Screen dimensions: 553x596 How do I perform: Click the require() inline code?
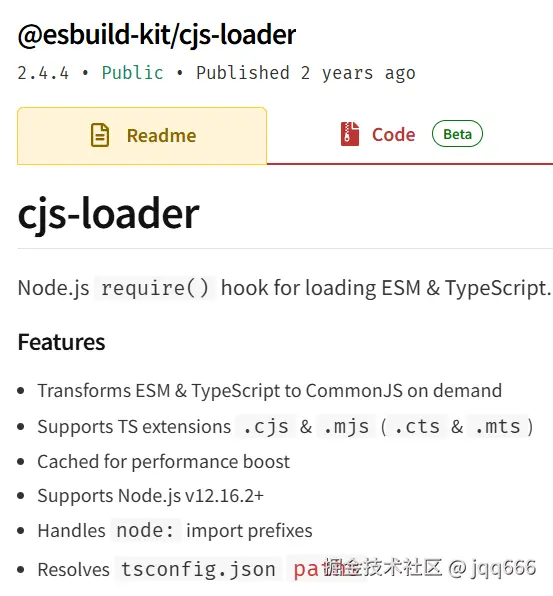click(x=155, y=288)
